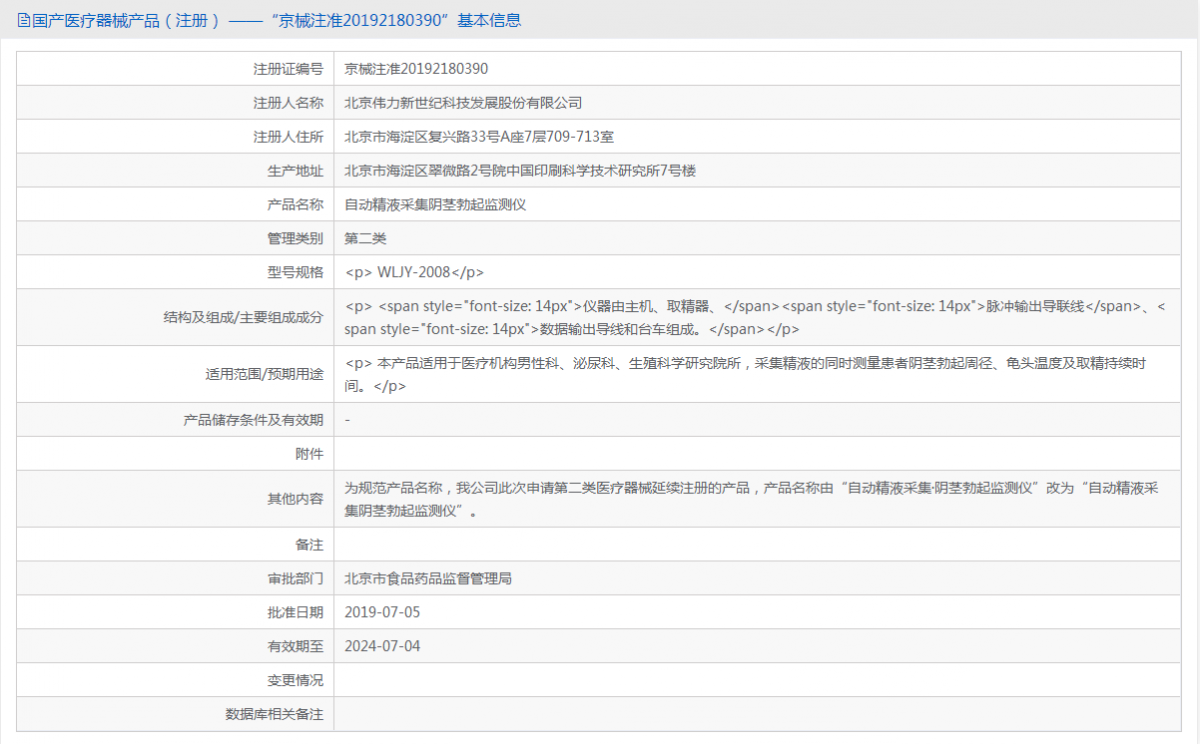Select the 变更情况 label
The height and width of the screenshot is (744, 1200).
296,681
